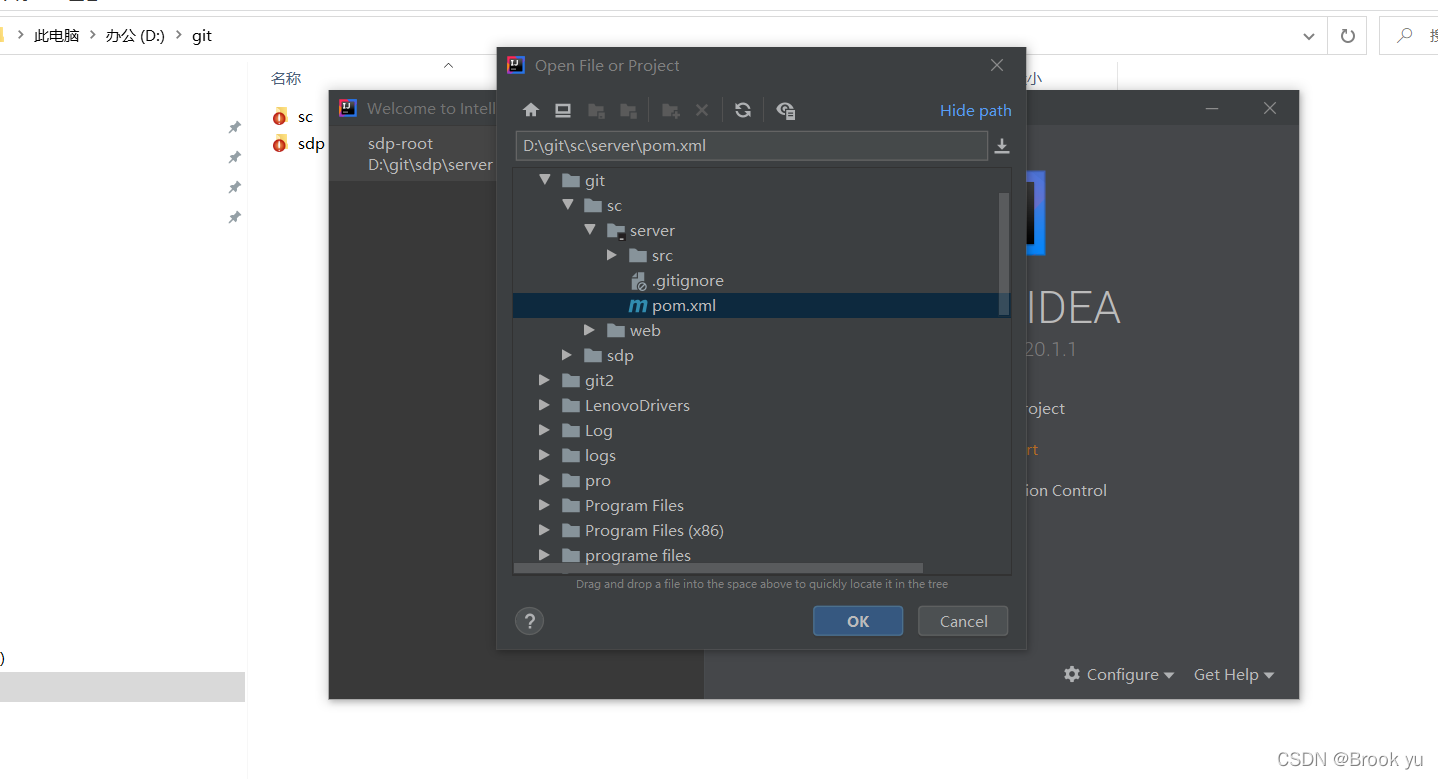Jump to Desktop directory icon

[x=563, y=110]
